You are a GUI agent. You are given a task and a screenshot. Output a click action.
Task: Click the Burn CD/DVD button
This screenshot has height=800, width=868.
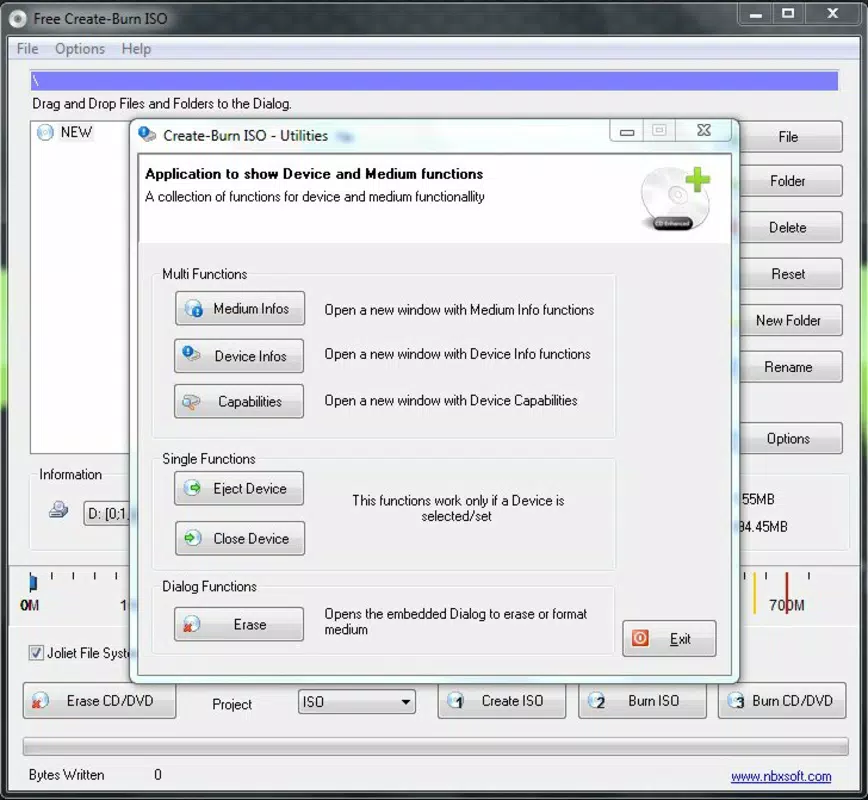click(782, 701)
